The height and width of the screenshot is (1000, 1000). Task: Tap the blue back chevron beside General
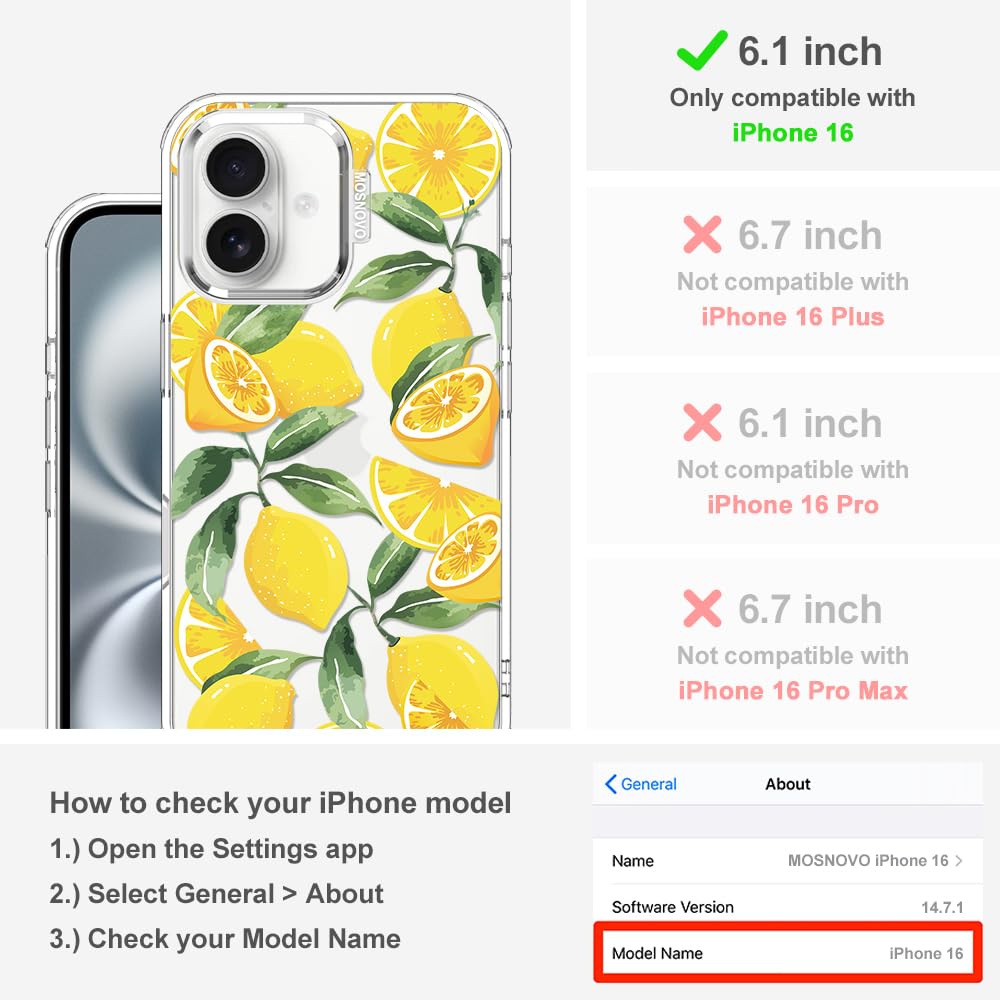(610, 784)
